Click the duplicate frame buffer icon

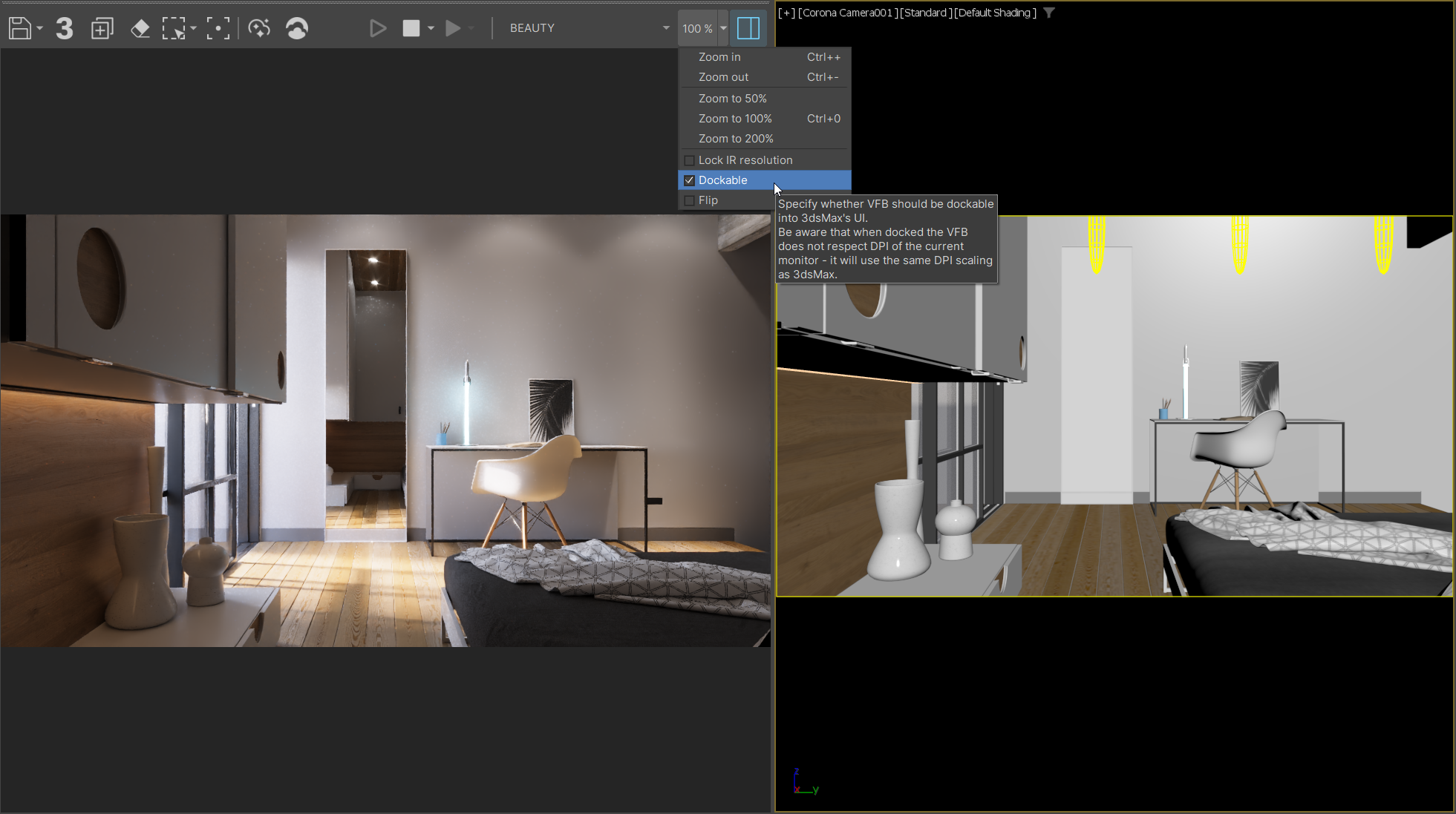click(x=102, y=28)
